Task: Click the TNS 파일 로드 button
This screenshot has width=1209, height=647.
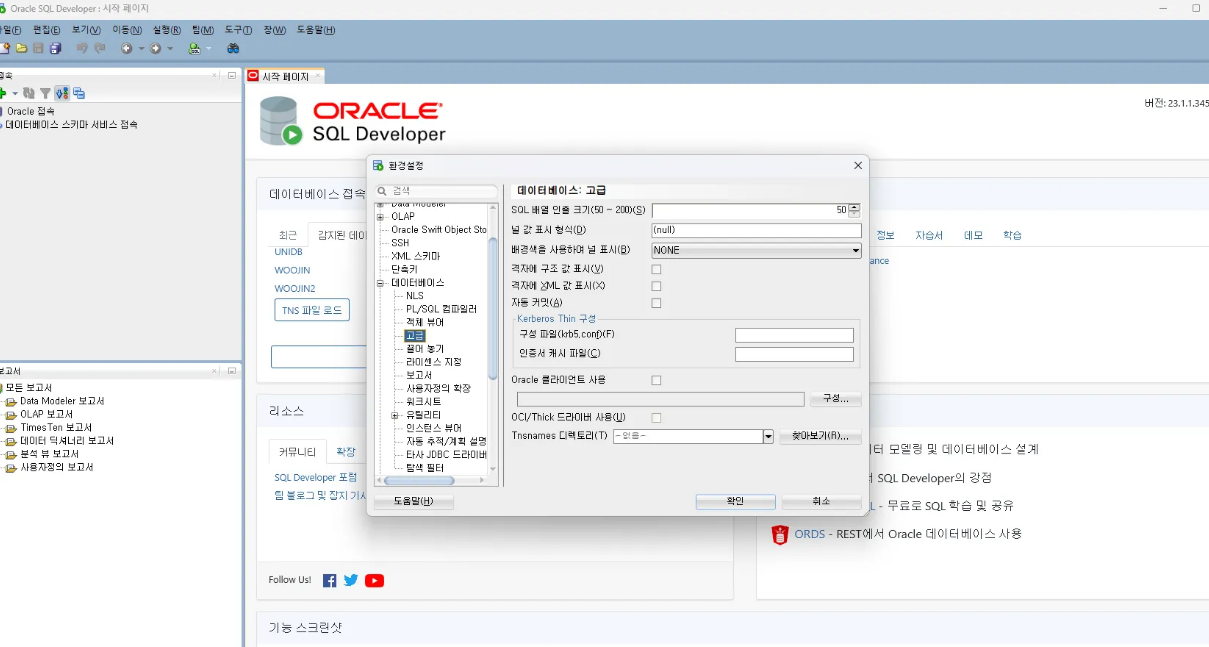Action: click(x=312, y=310)
